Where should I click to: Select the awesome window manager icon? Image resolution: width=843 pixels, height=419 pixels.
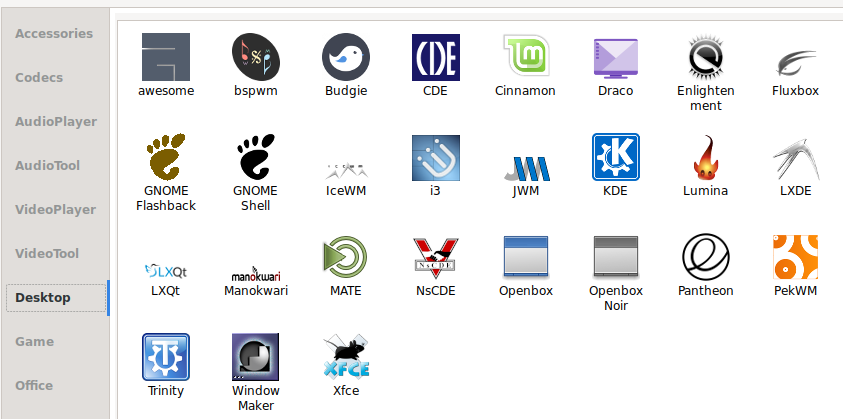coord(166,56)
